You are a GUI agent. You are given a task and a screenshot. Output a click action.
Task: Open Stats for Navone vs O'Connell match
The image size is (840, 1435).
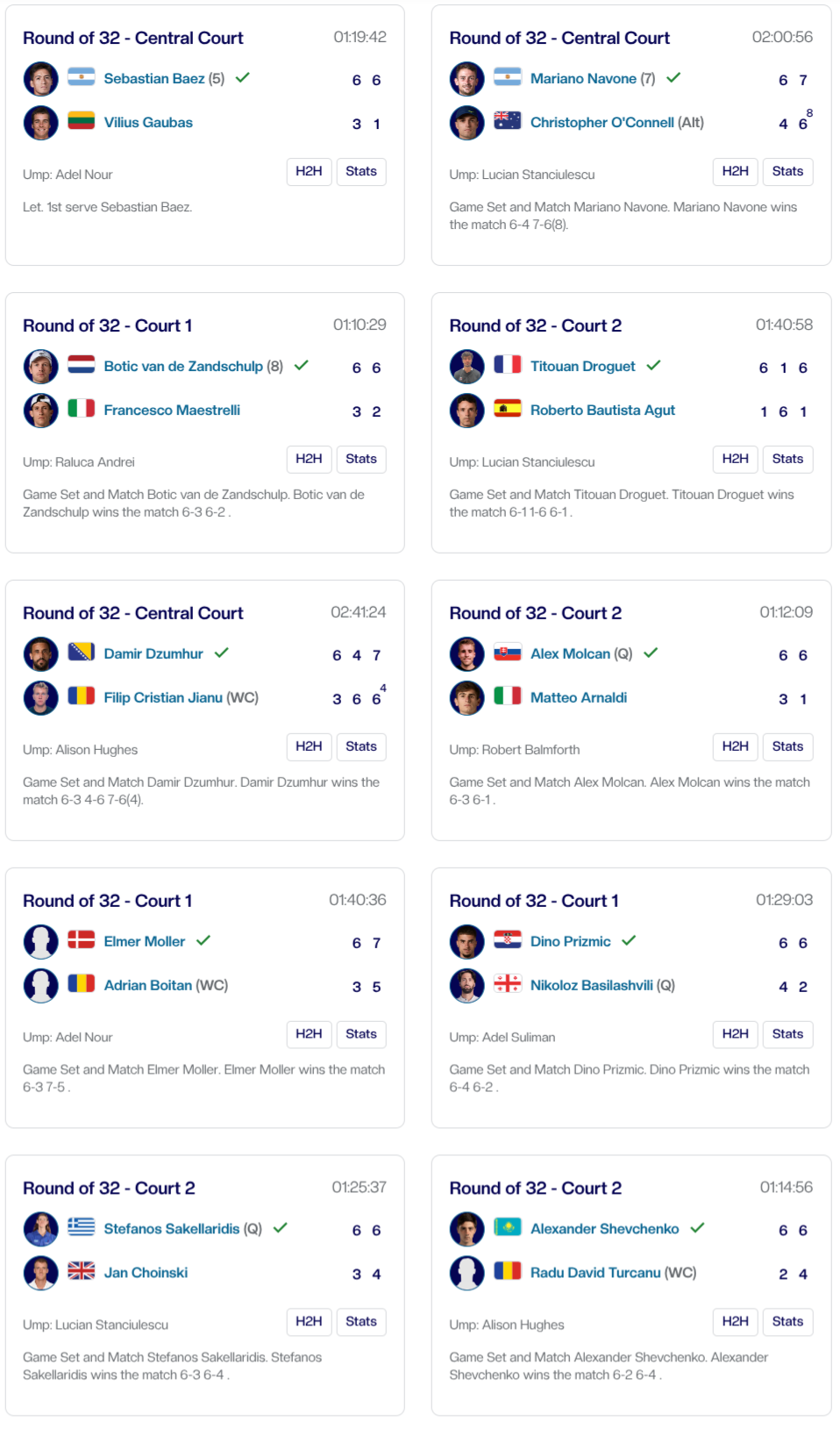click(x=787, y=172)
